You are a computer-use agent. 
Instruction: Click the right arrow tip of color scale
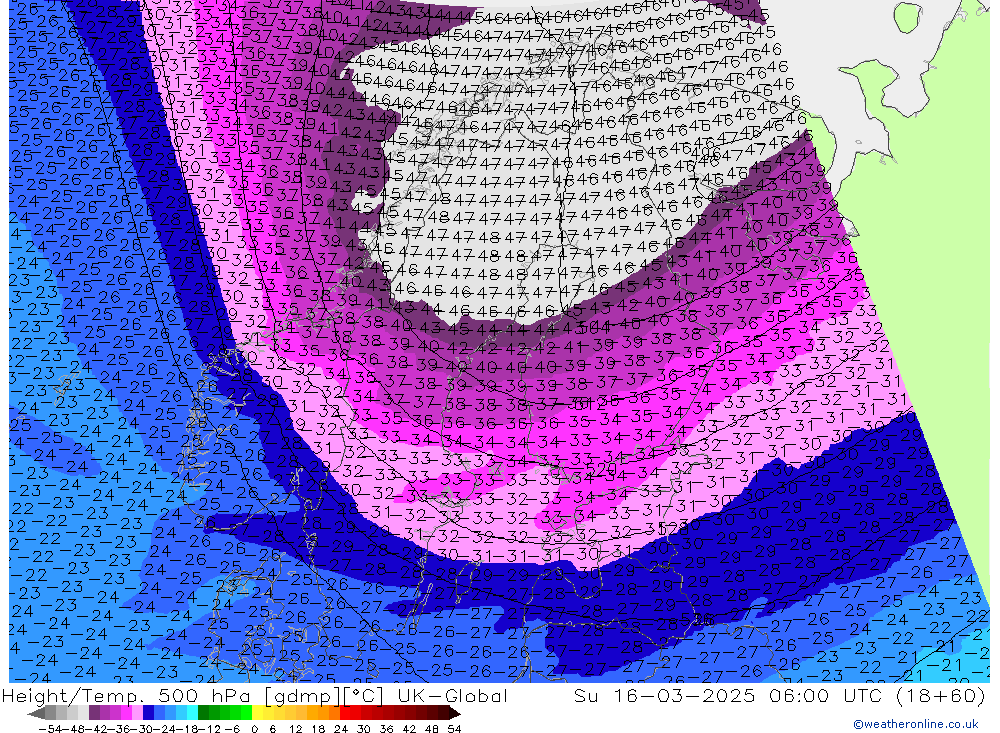[457, 714]
